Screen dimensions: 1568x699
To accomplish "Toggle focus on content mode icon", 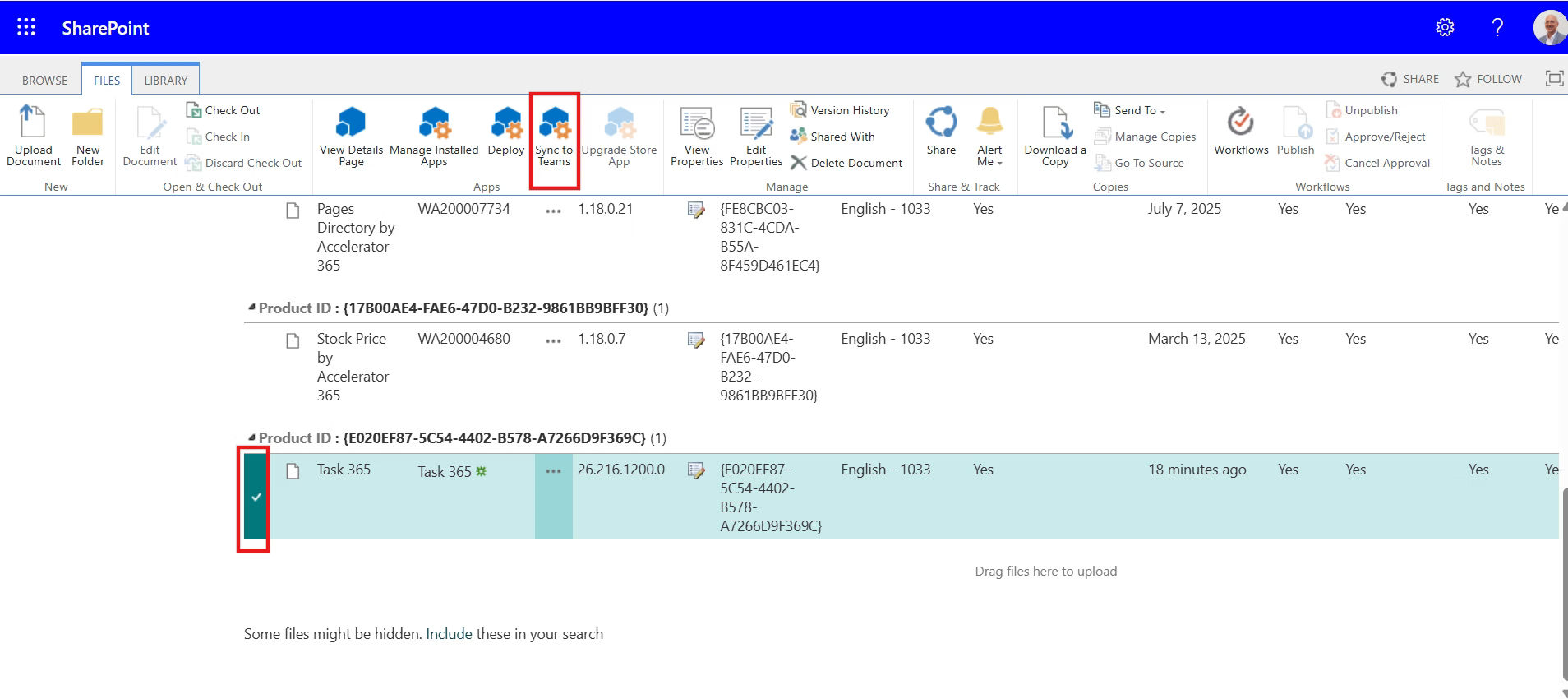I will pyautogui.click(x=1554, y=78).
